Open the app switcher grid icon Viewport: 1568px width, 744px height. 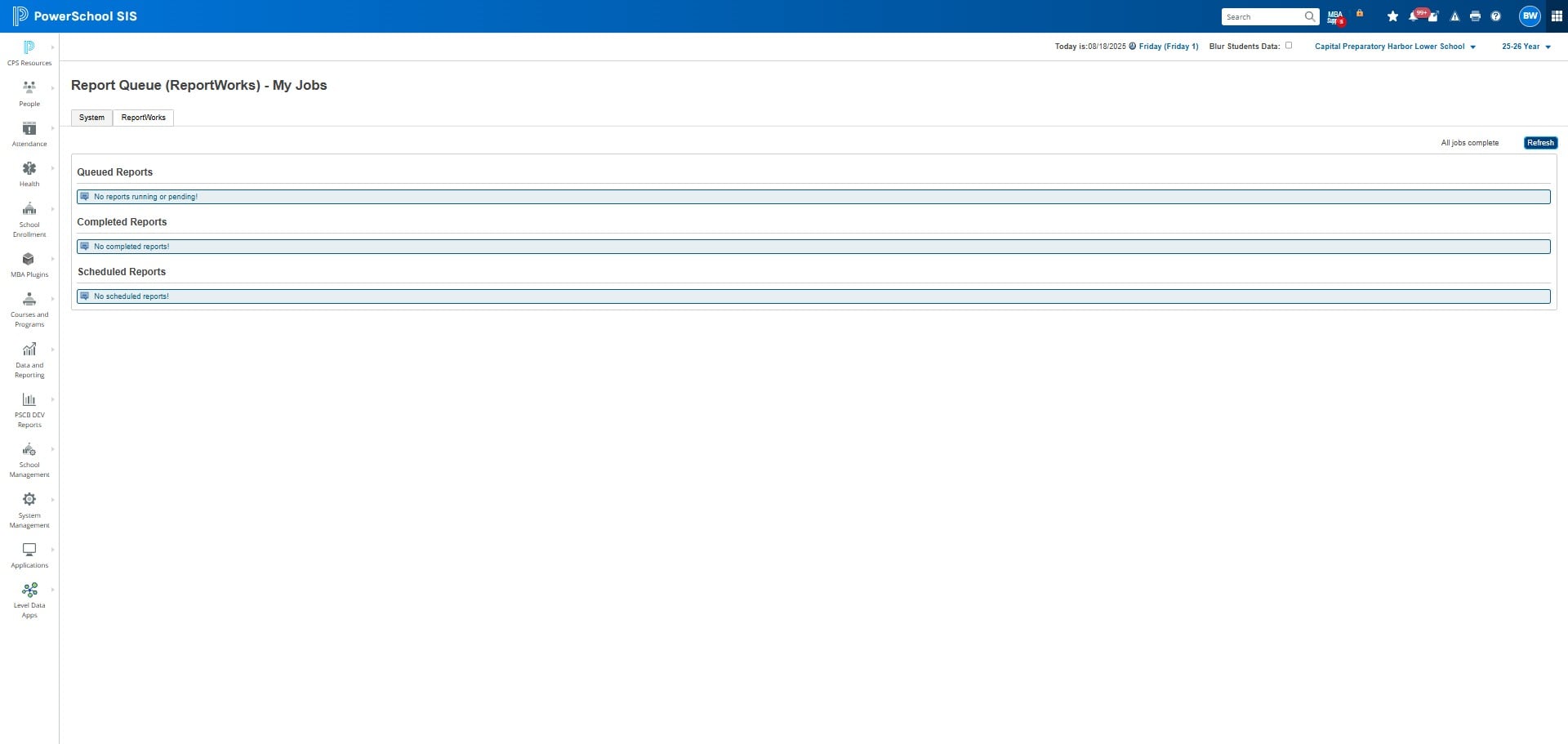(x=1557, y=16)
